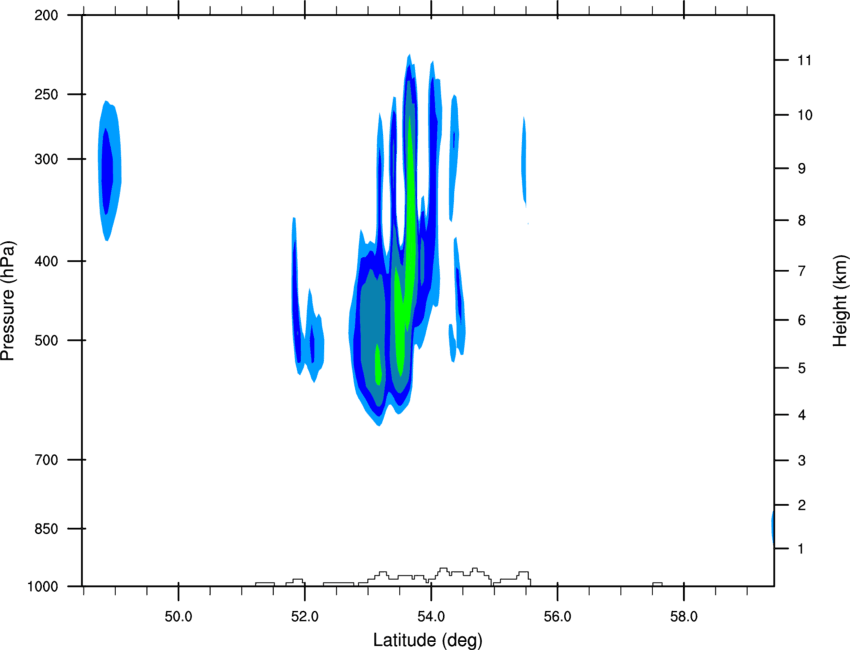Pick the 2 km height label
850x650 pixels.
(802, 505)
